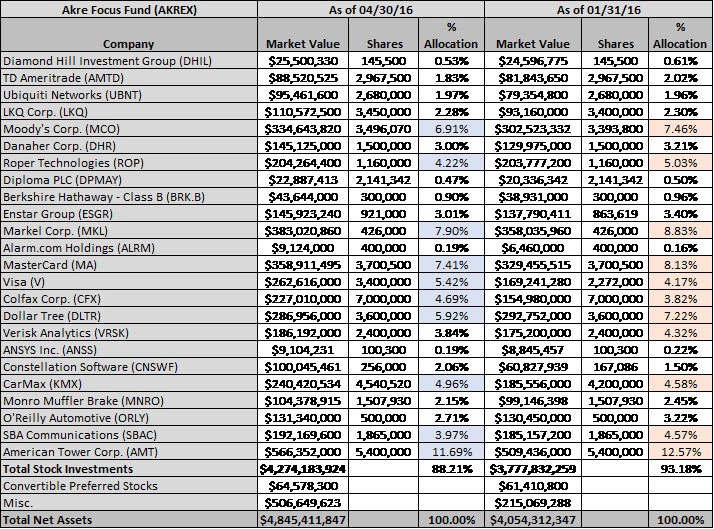Select the 93.18% allocation total
This screenshot has height=529, width=714.
[680, 469]
